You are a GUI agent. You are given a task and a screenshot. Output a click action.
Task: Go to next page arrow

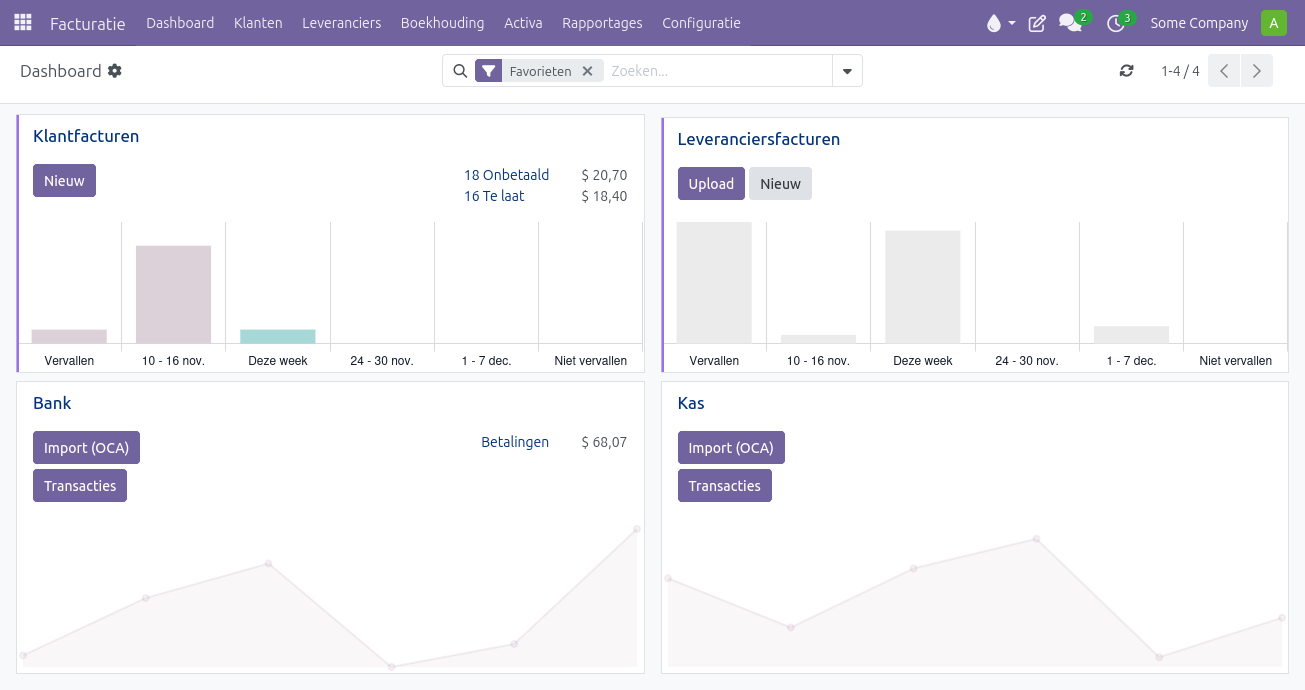coord(1256,71)
